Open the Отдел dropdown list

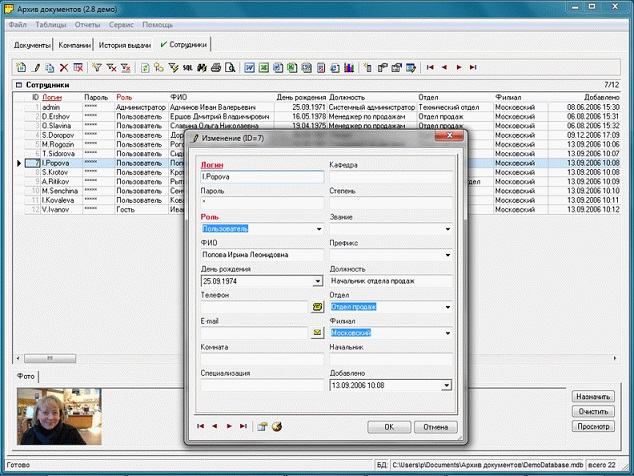pos(446,307)
